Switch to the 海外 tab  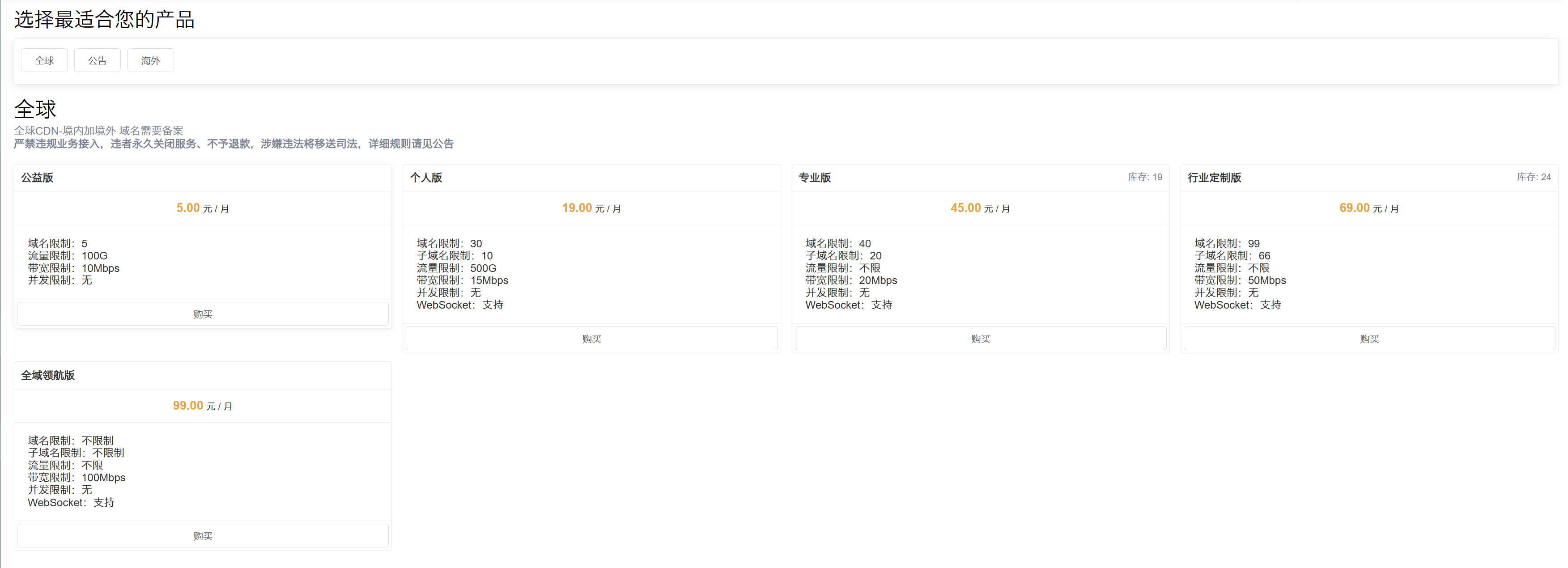point(150,59)
